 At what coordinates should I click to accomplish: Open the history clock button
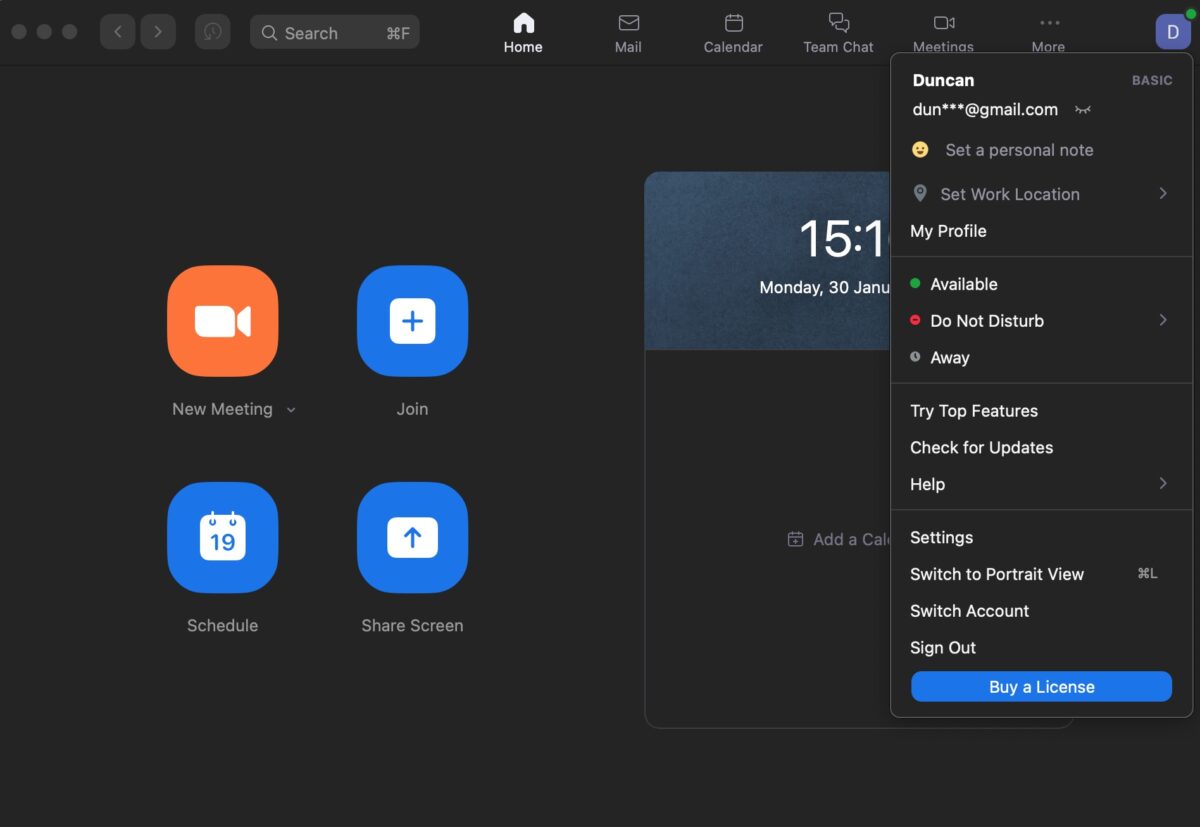pos(212,32)
